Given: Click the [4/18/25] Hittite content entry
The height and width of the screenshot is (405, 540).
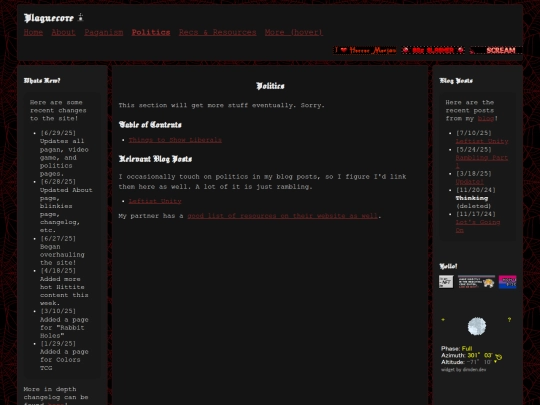Looking at the screenshot, I should point(64,287).
